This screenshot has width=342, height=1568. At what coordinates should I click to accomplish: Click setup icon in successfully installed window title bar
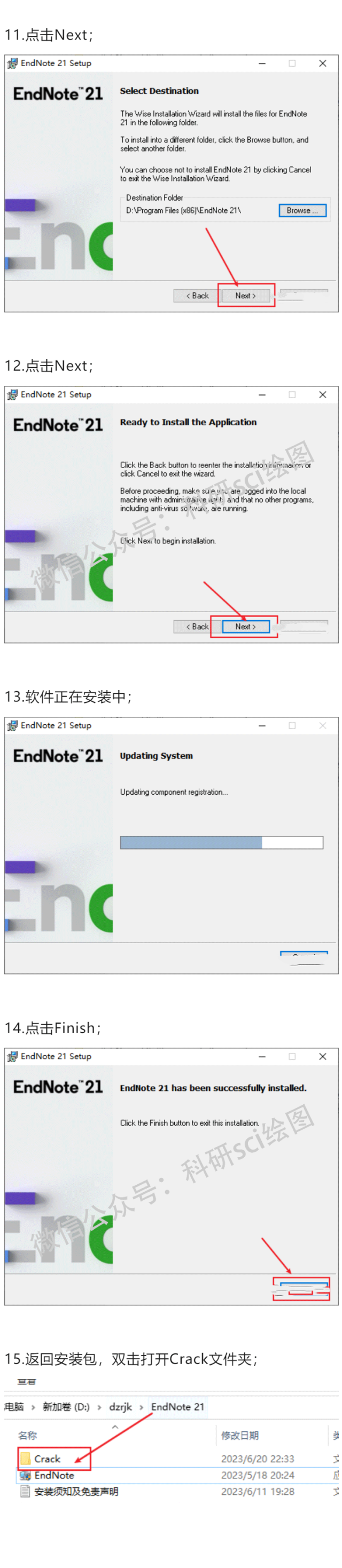12,1056
